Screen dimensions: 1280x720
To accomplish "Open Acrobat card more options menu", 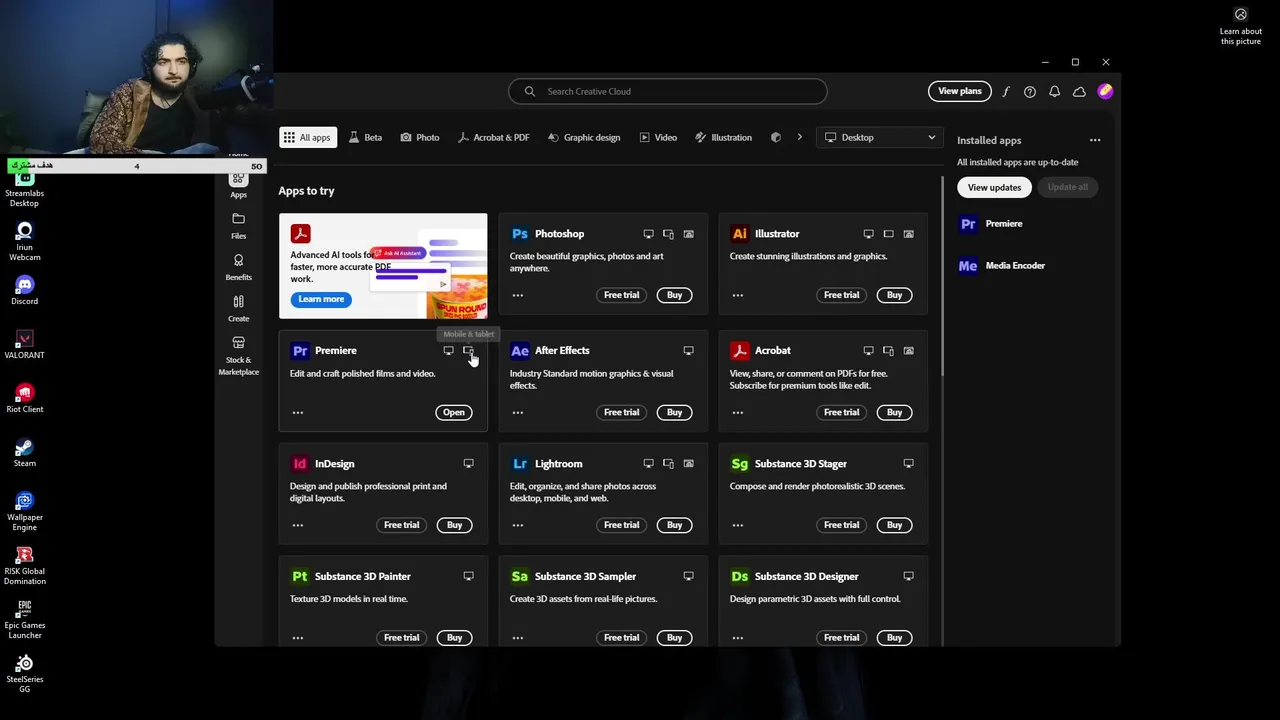I will coord(737,413).
